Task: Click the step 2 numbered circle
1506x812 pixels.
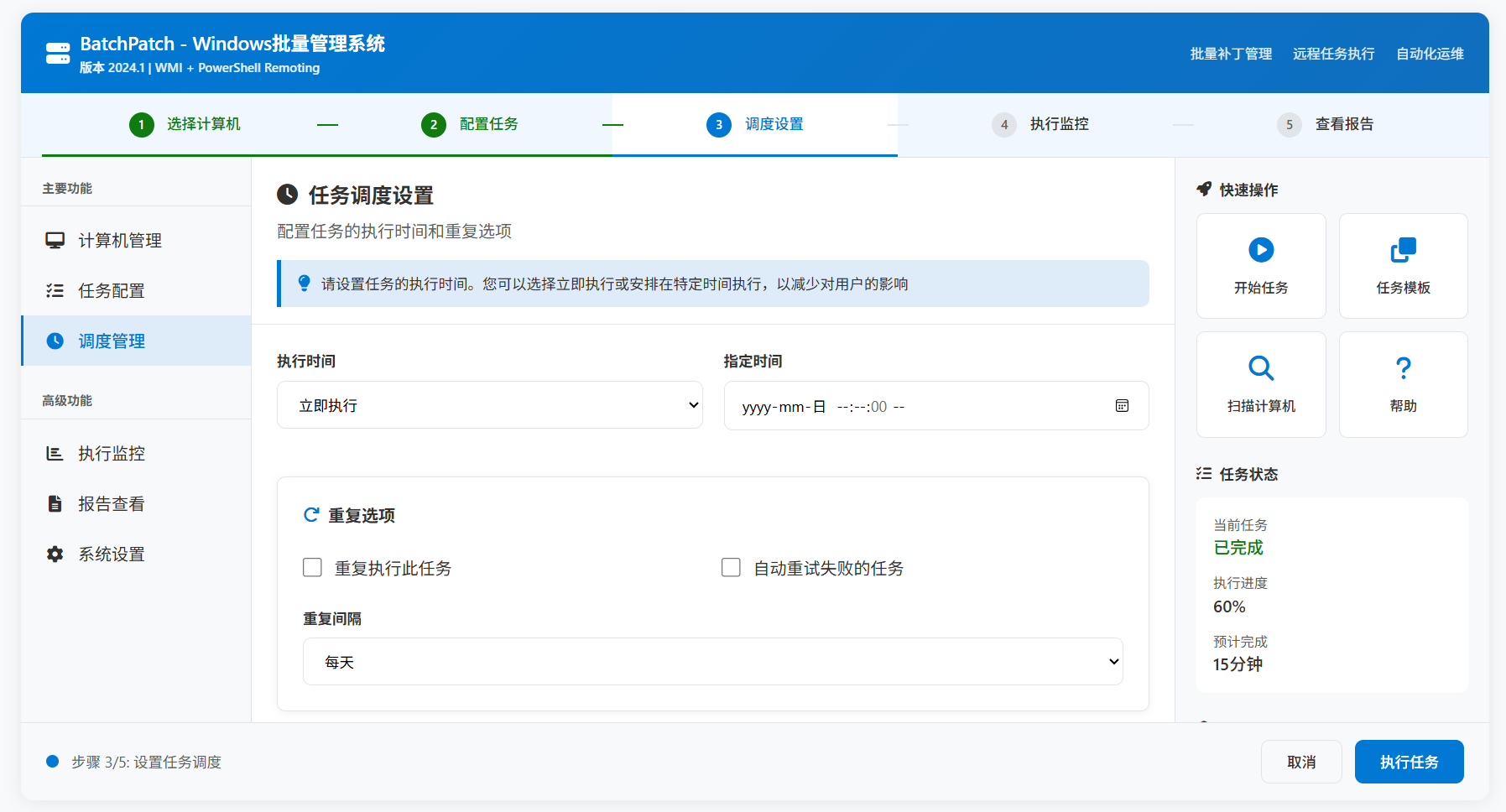Action: pos(434,125)
